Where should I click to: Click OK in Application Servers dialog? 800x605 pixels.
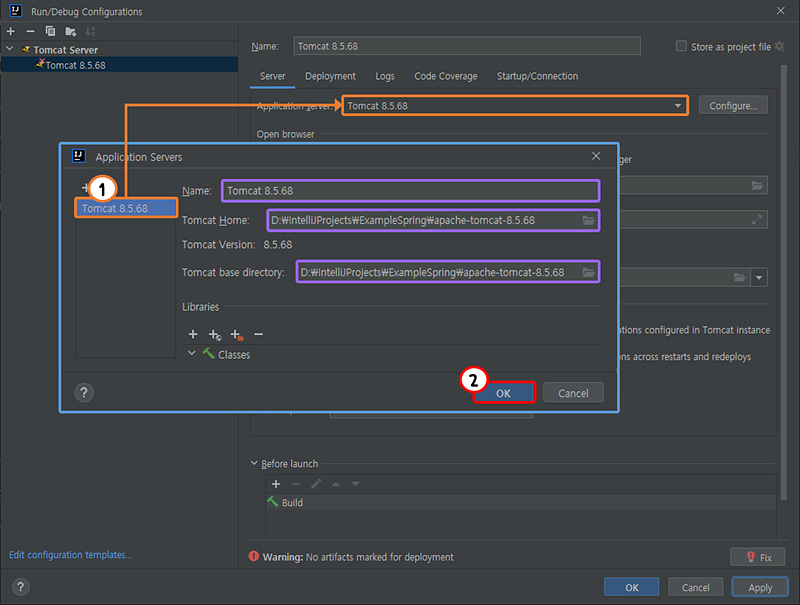[504, 393]
